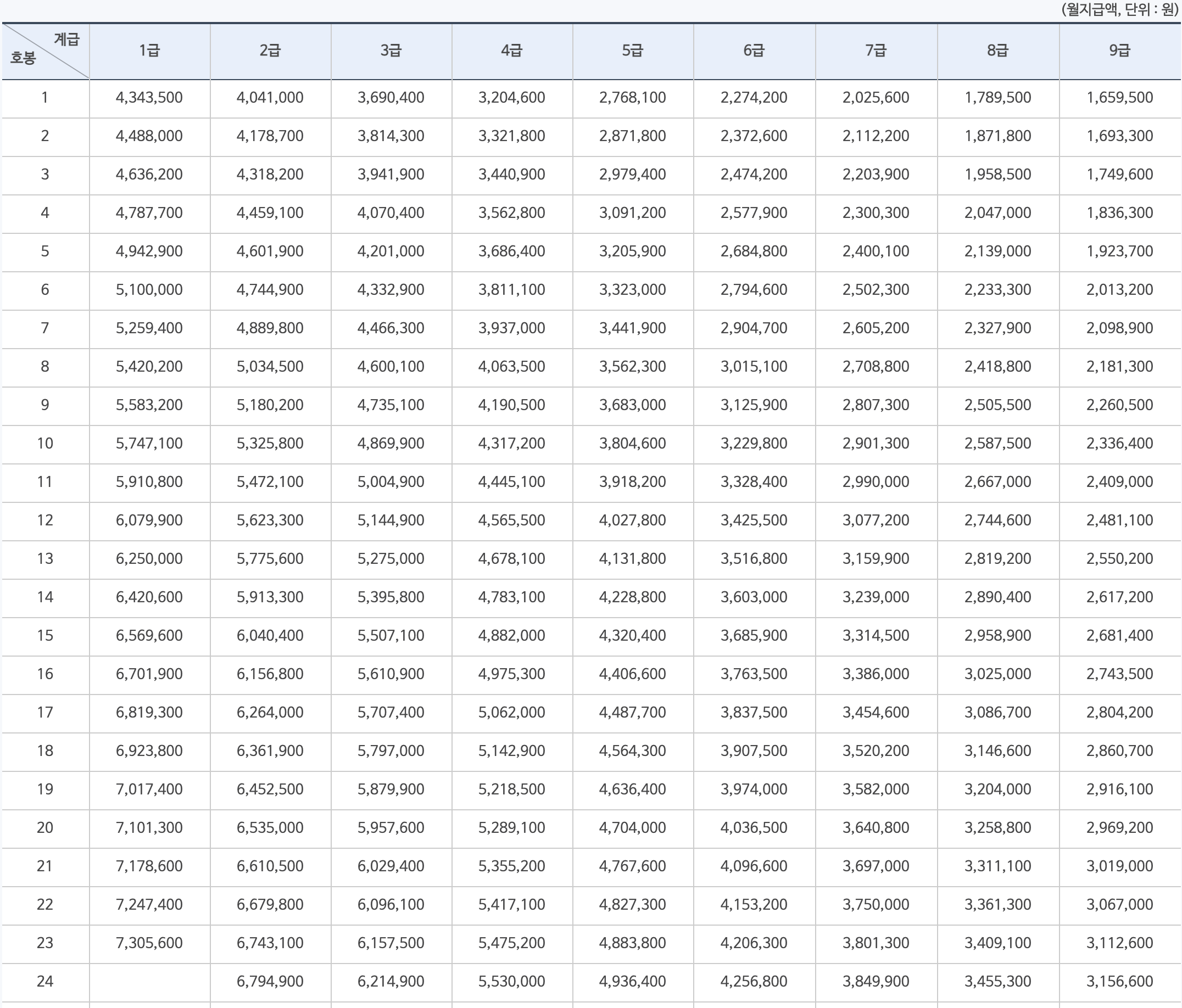Click row header 호봉 20
Screen dimensions: 1182x1008
click(45, 828)
